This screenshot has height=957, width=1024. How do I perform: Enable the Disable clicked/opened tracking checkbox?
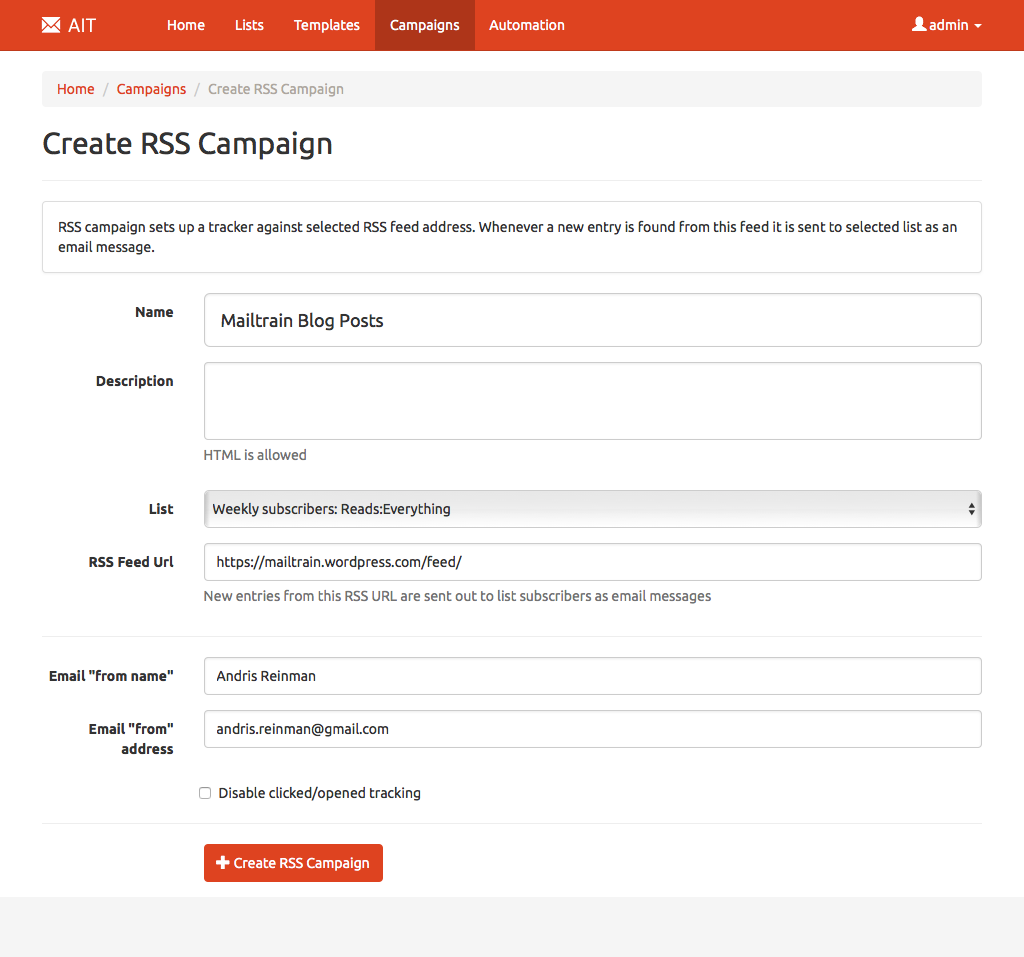coord(205,793)
